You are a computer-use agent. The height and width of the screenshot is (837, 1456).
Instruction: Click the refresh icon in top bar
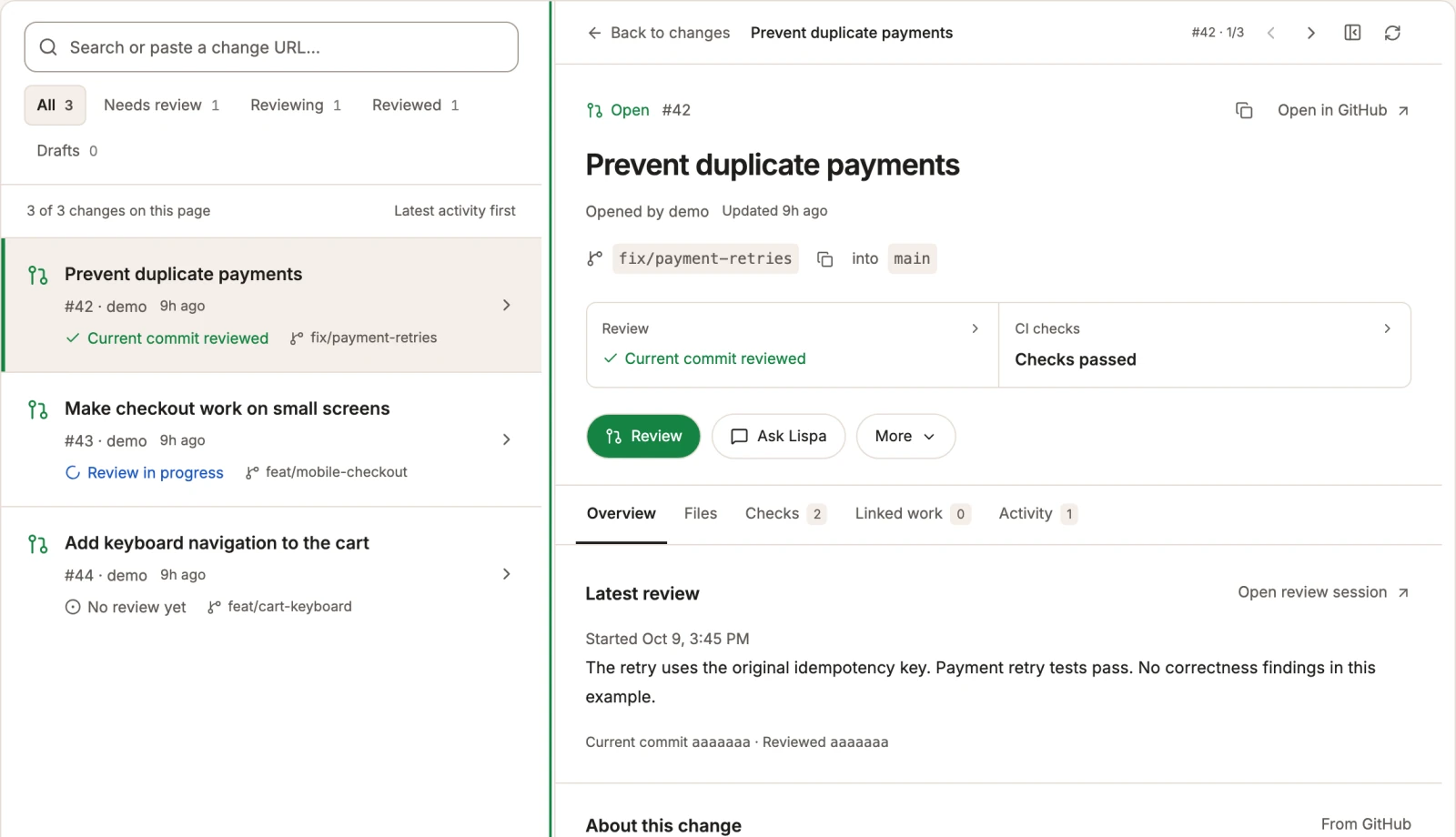coord(1392,33)
